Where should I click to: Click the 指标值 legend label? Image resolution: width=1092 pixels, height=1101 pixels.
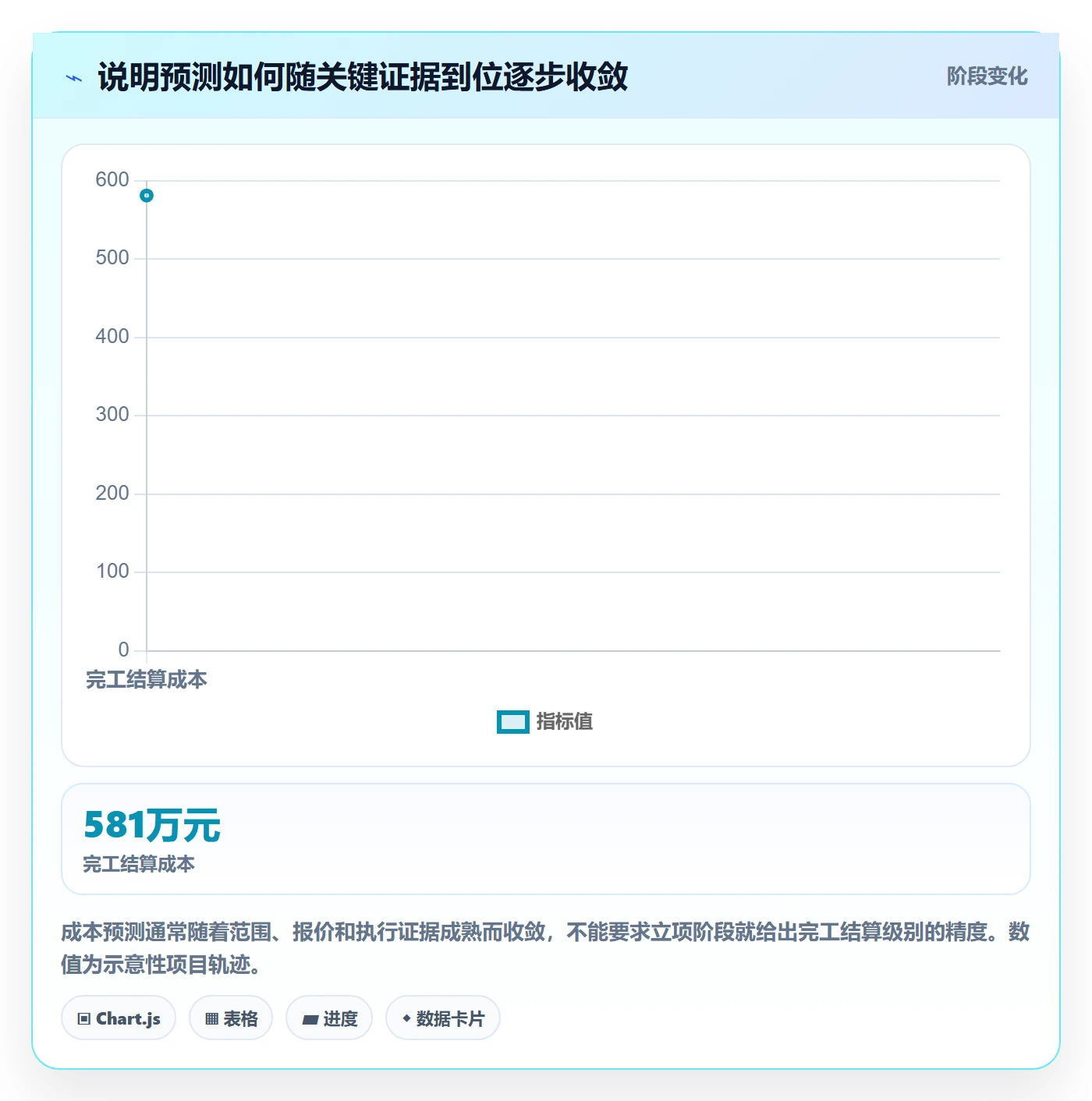pyautogui.click(x=565, y=722)
